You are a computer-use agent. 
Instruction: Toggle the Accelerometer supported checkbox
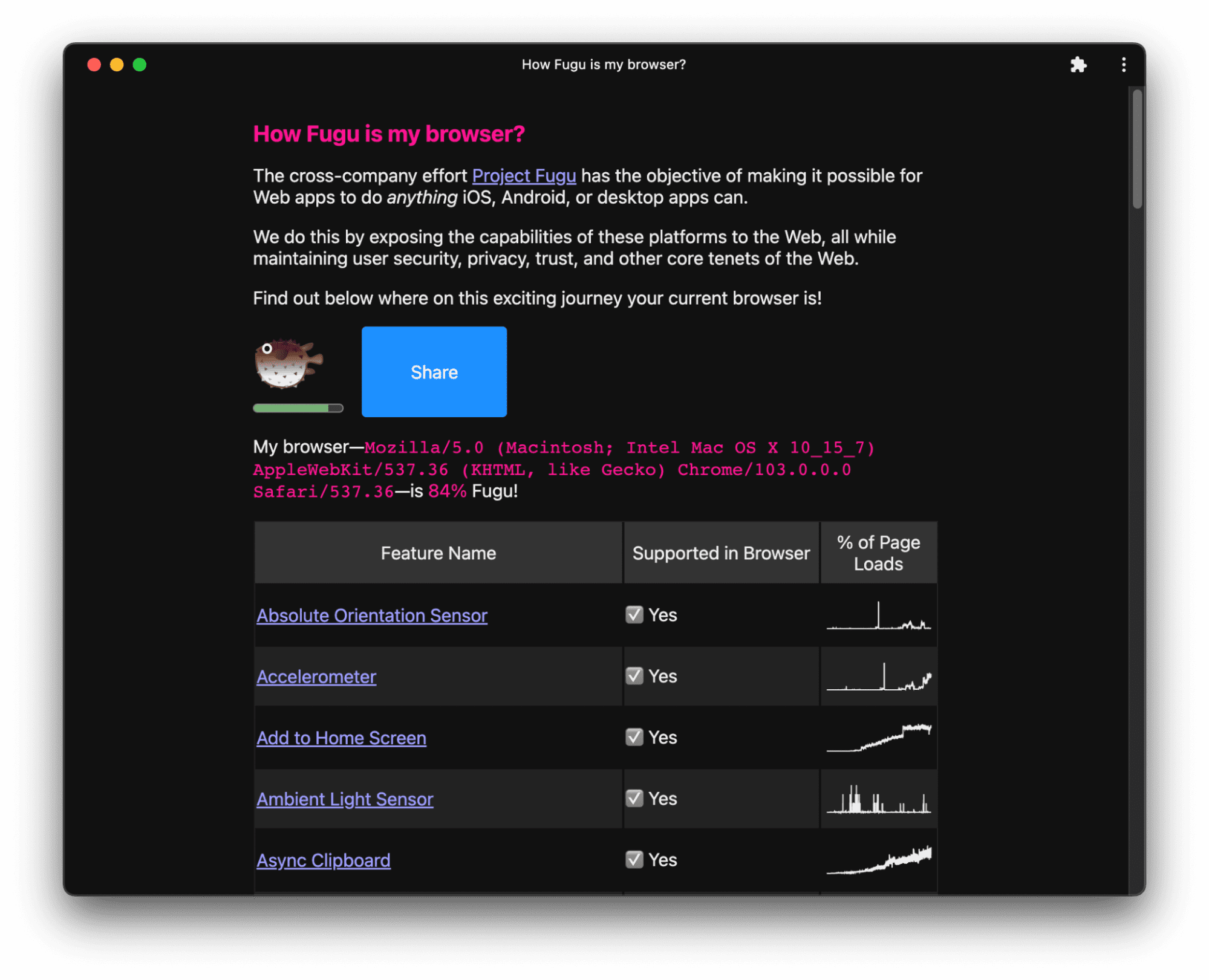coord(635,675)
